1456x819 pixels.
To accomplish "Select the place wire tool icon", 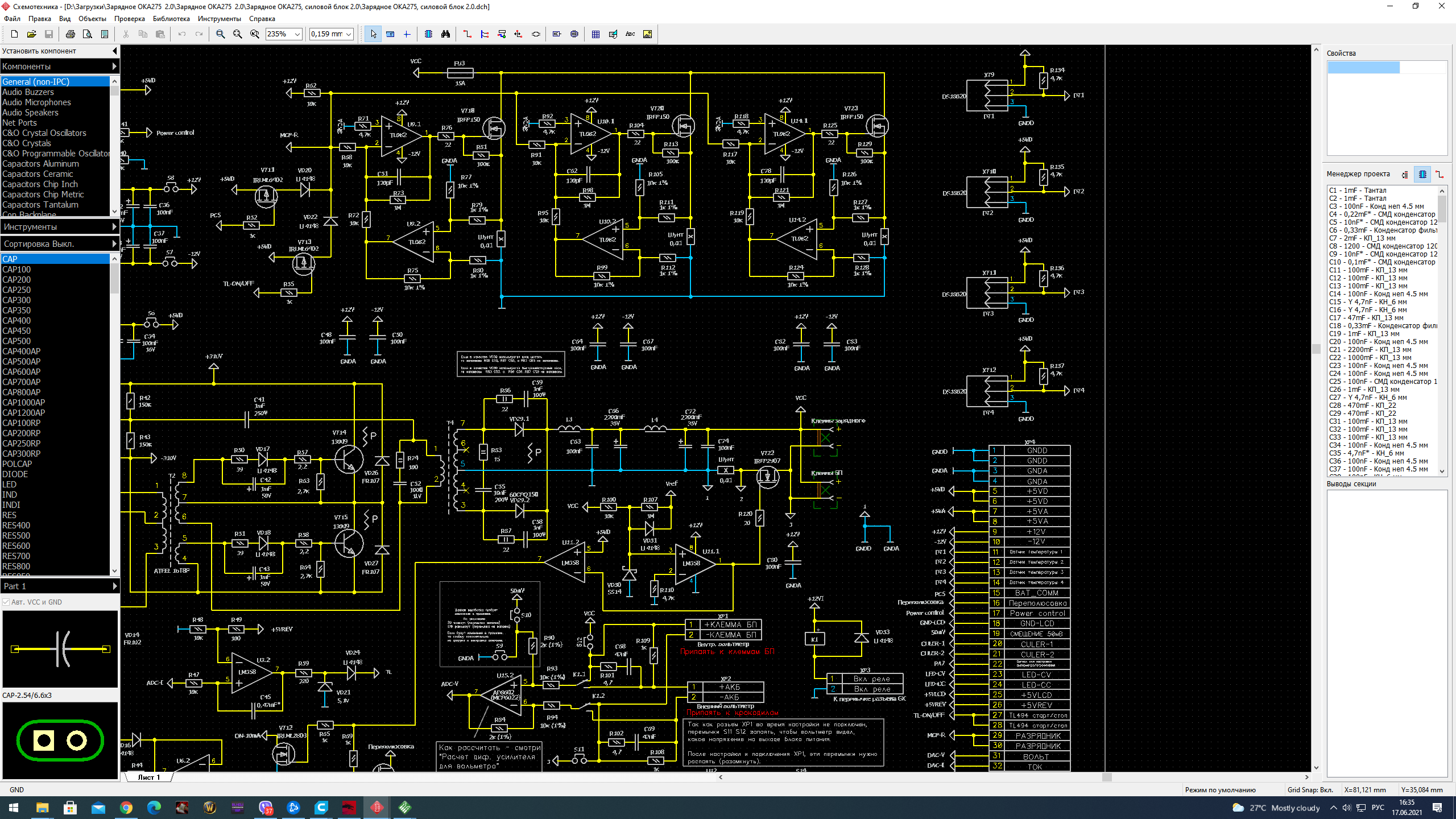I will coord(468,34).
